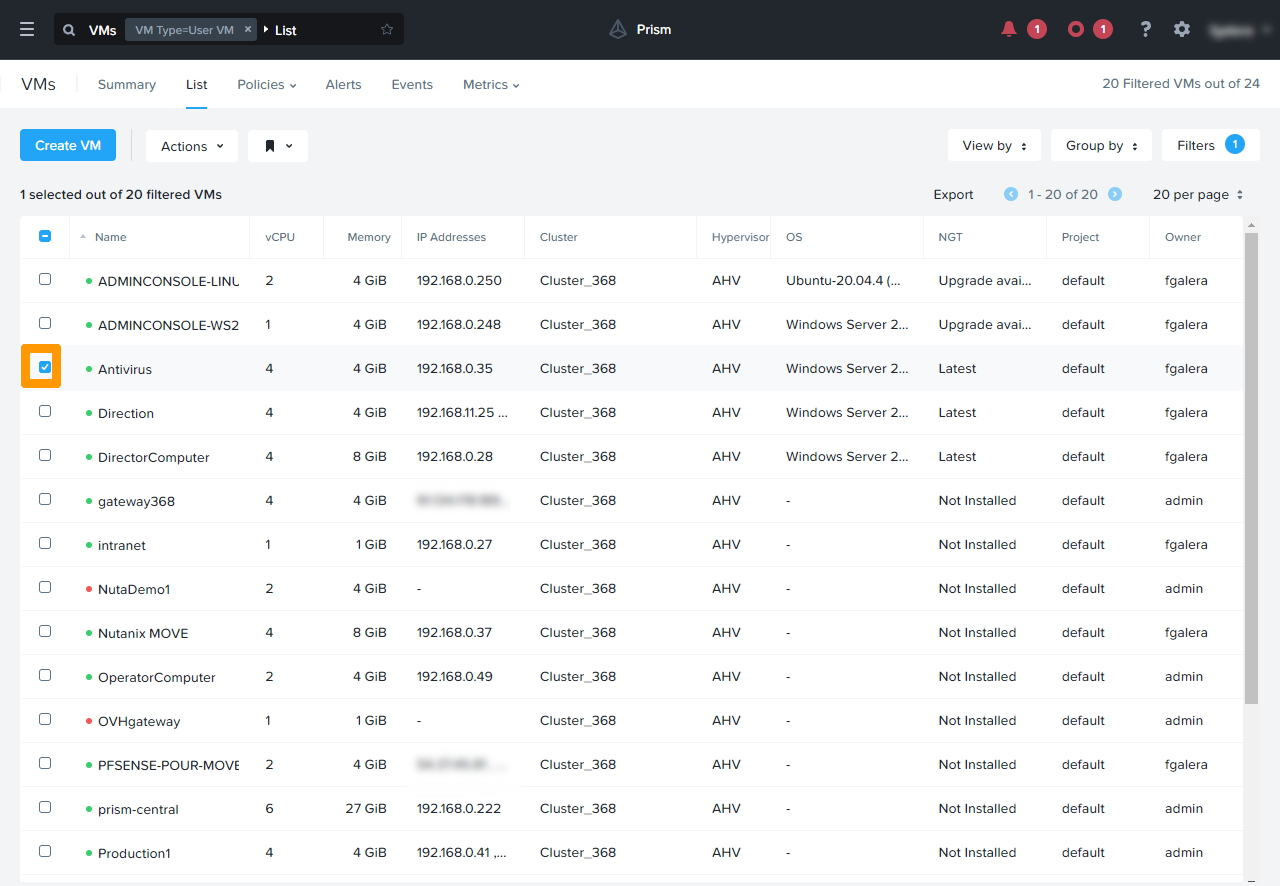Open the Prism help menu
1280x886 pixels.
coord(1145,29)
